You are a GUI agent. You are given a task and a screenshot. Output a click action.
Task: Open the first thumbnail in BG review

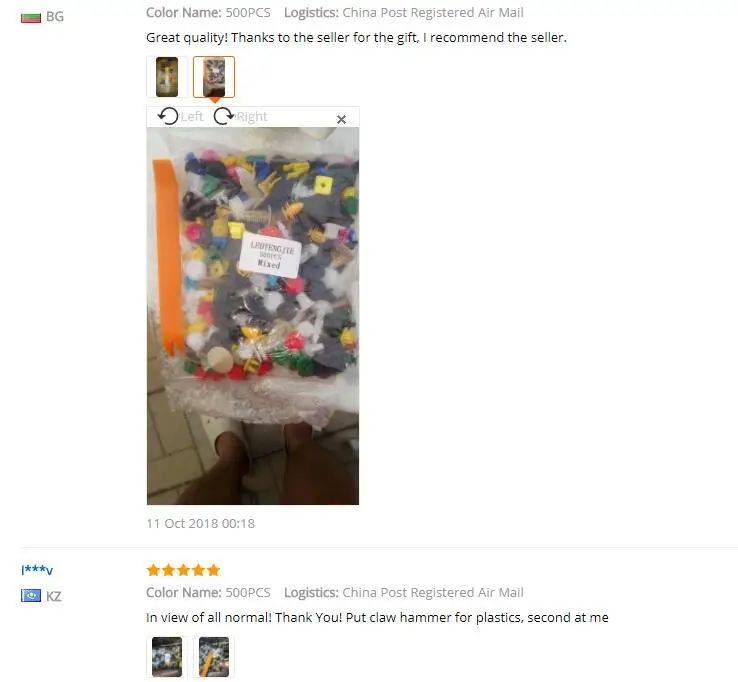pyautogui.click(x=167, y=77)
